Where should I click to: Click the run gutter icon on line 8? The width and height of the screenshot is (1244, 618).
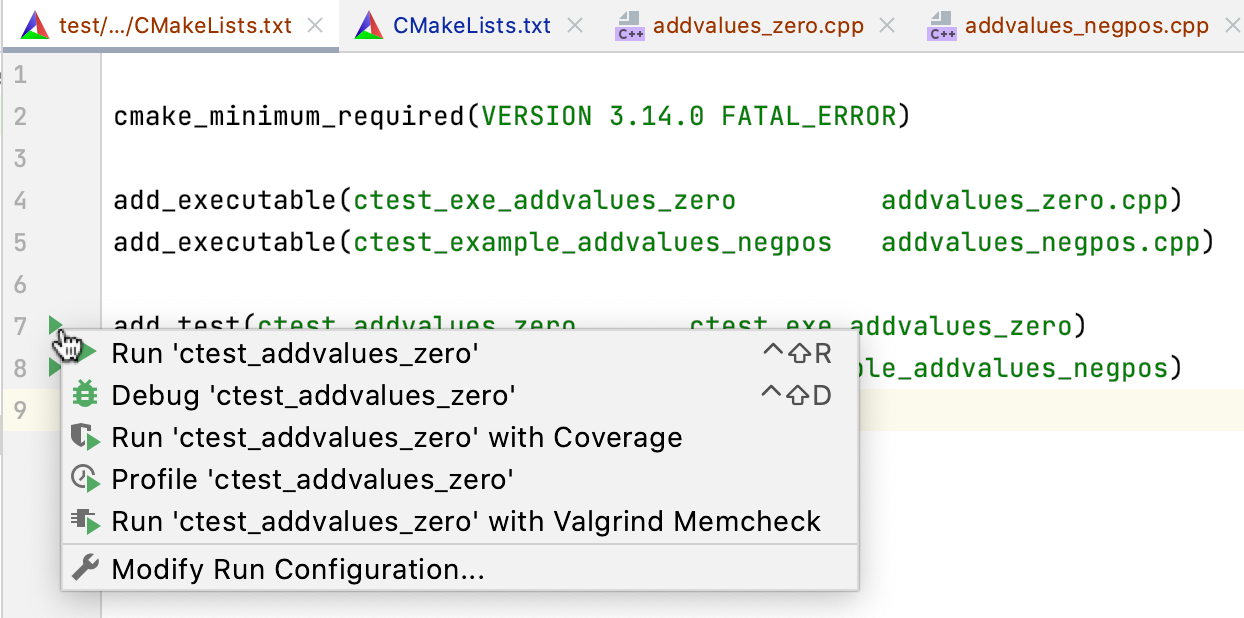tap(56, 367)
